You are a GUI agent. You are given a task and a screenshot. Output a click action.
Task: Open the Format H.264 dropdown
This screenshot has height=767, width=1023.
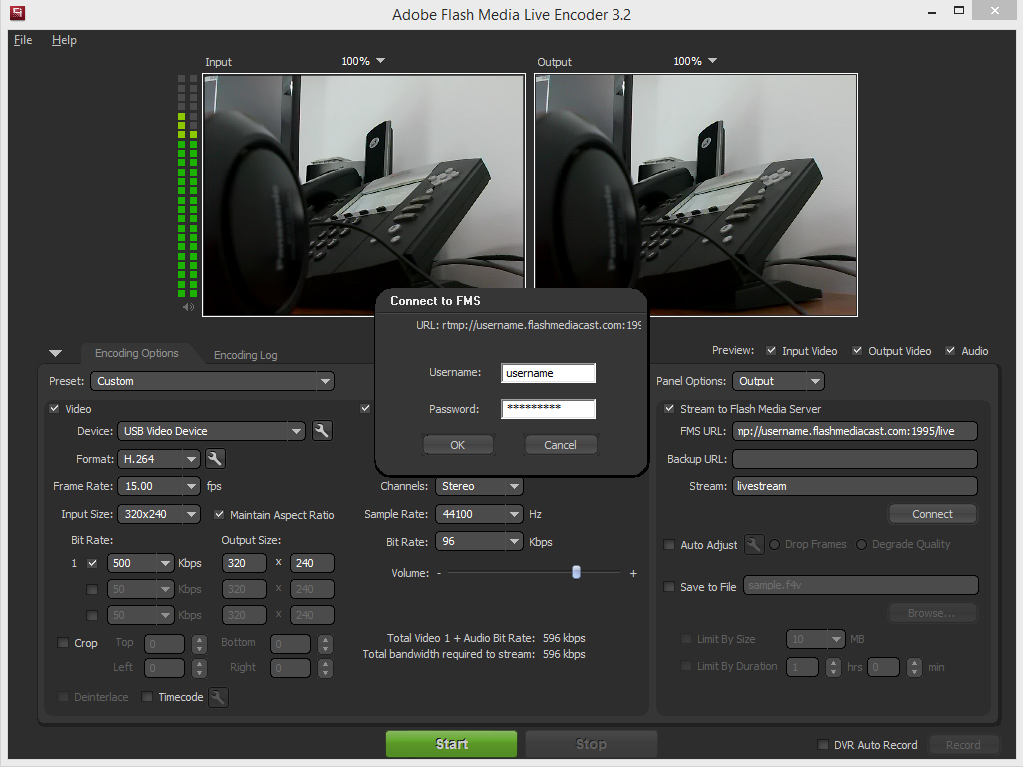[159, 459]
